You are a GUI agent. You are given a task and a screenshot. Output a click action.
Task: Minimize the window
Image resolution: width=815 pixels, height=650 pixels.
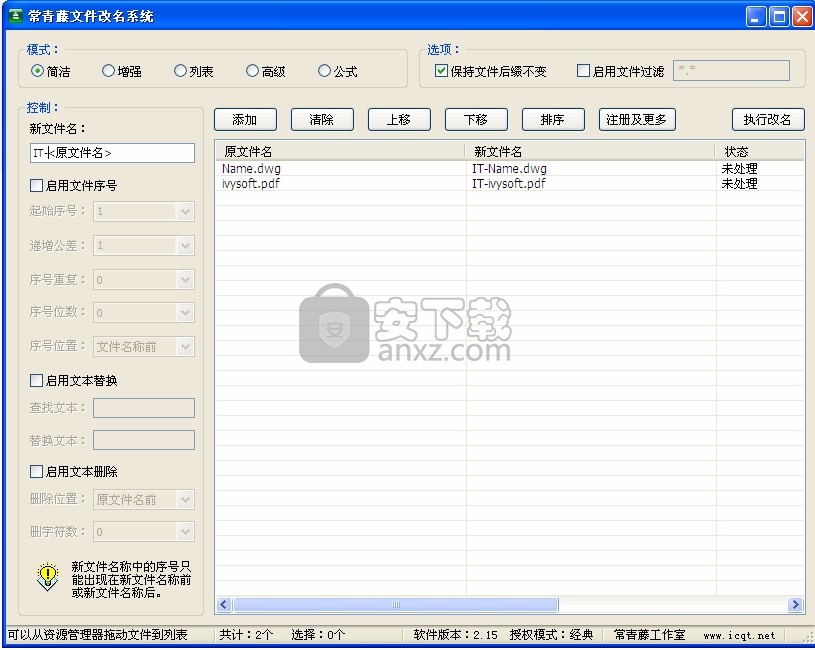pyautogui.click(x=756, y=16)
